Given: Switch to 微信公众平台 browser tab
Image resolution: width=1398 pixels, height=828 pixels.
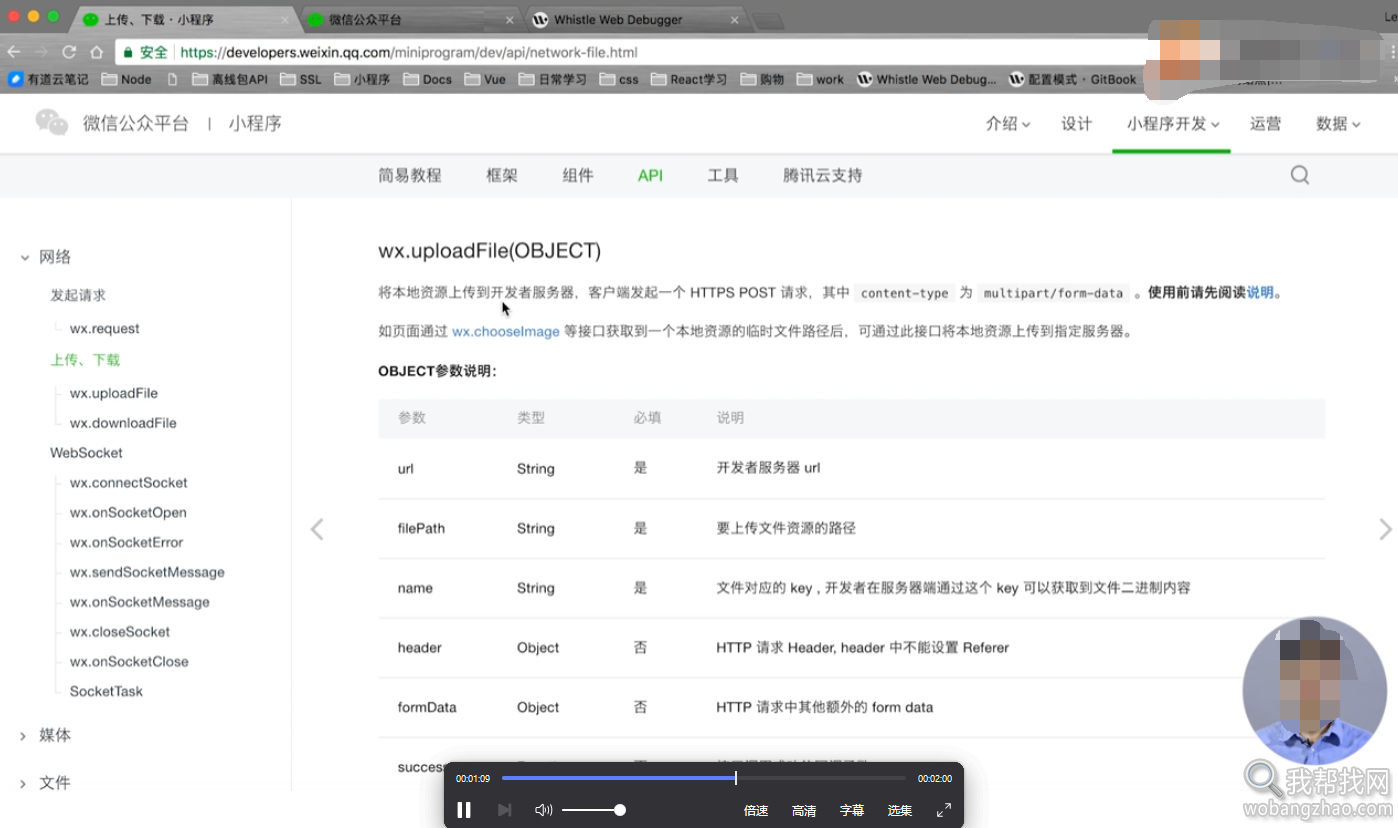Looking at the screenshot, I should pos(410,19).
